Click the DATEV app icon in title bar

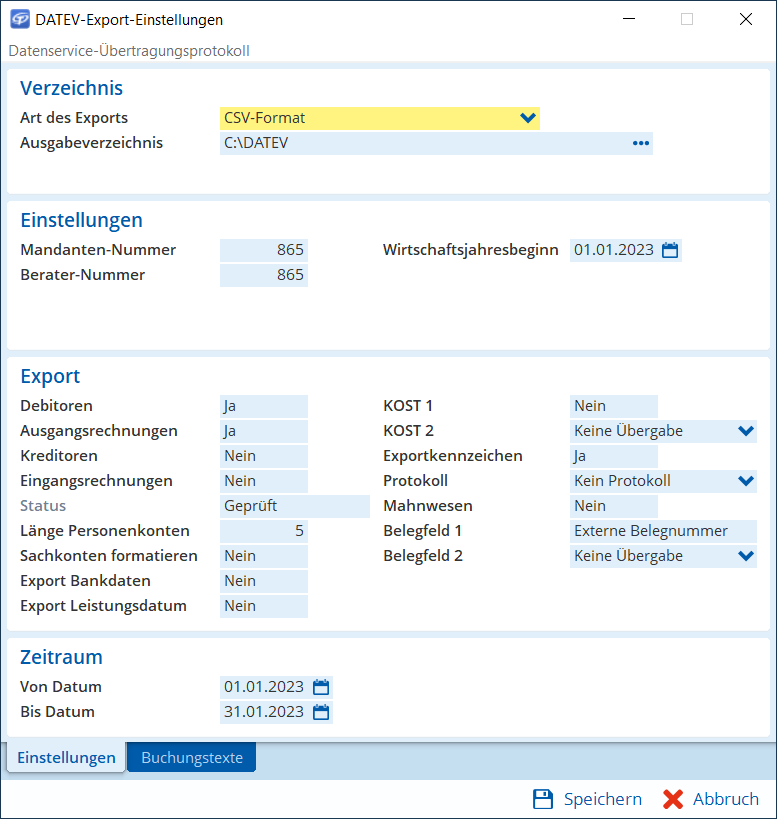(19, 19)
